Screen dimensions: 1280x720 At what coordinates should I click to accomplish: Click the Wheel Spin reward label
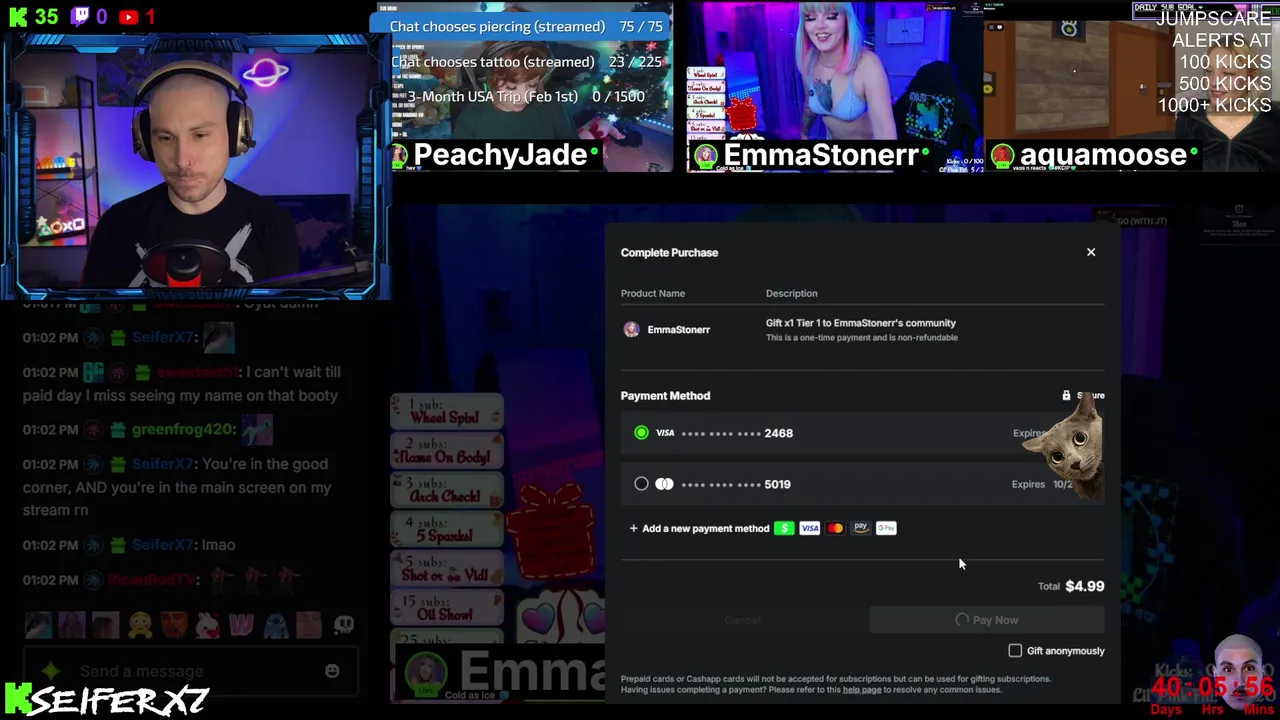[x=447, y=412]
